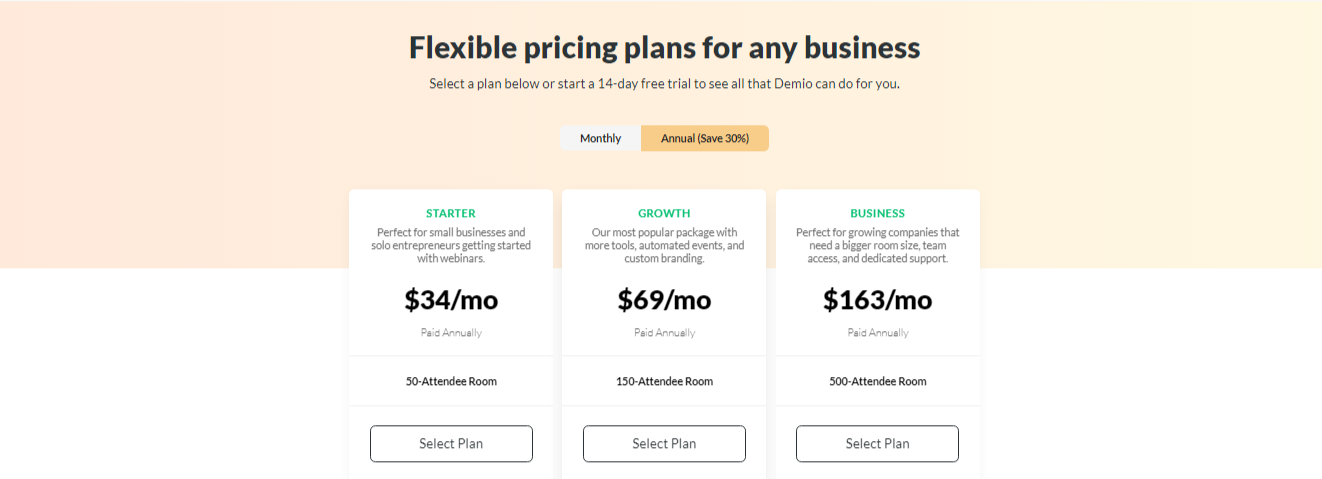The image size is (1322, 479).
Task: Click the 500-Attendee Room feature row
Action: click(877, 381)
